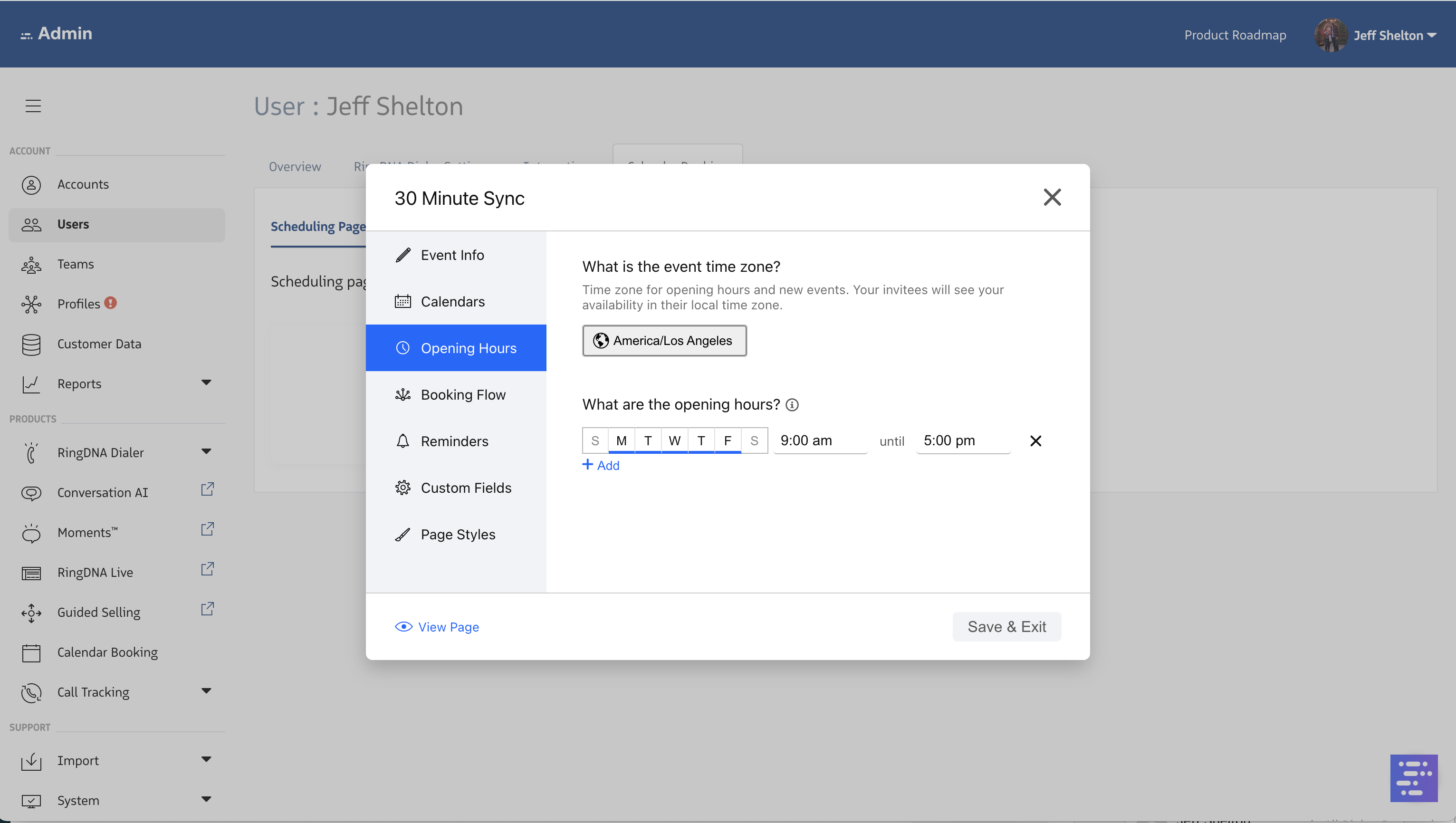Expand the Reports sidebar section
This screenshot has height=823, width=1456.
pyautogui.click(x=206, y=383)
